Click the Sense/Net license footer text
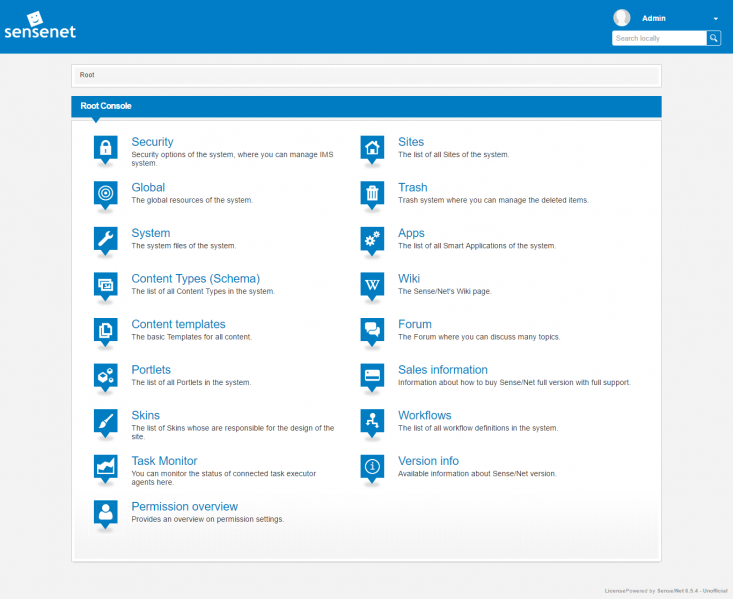 pos(666,591)
